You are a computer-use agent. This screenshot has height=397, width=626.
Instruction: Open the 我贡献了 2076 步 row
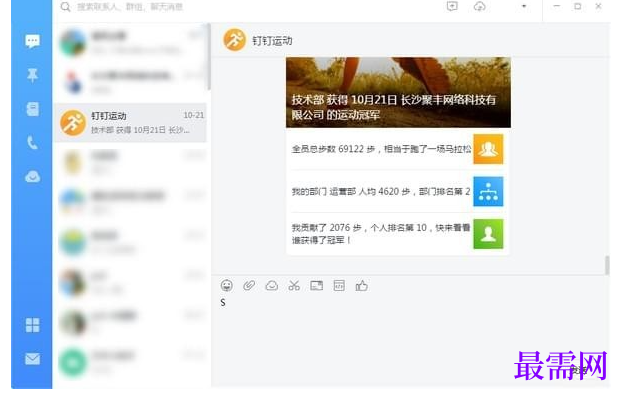coord(398,234)
